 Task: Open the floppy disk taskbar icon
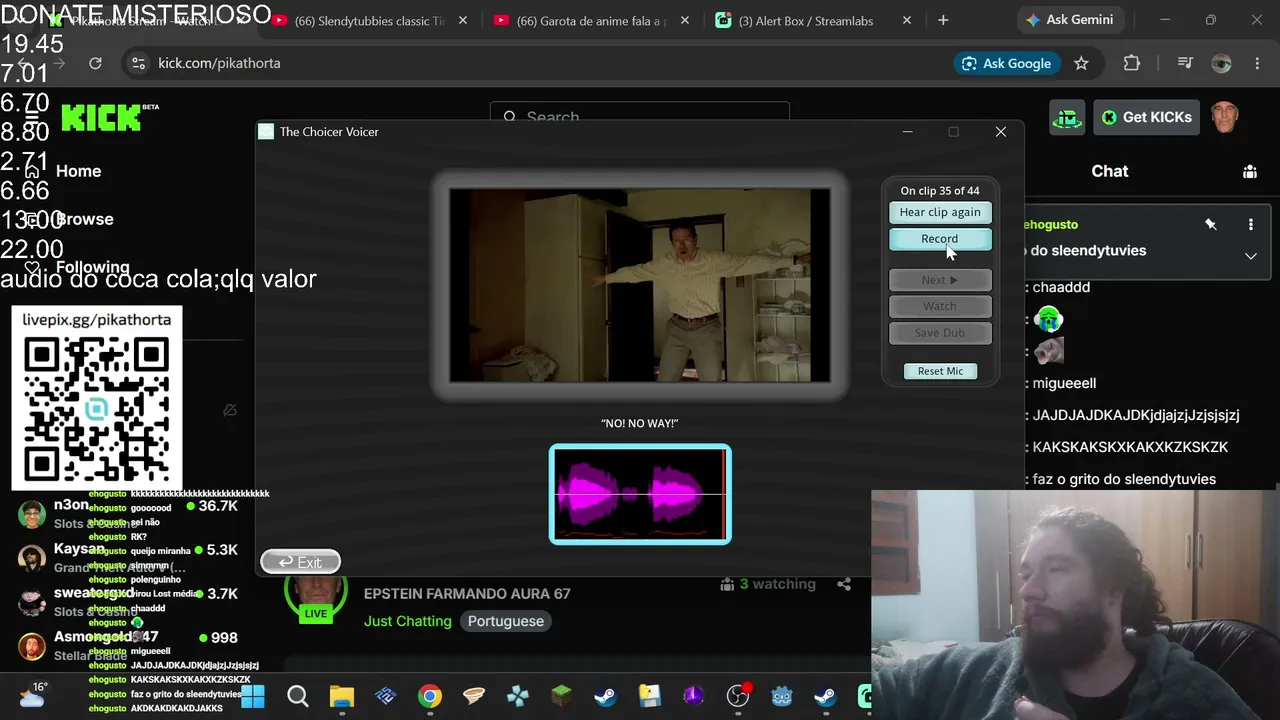(x=650, y=696)
